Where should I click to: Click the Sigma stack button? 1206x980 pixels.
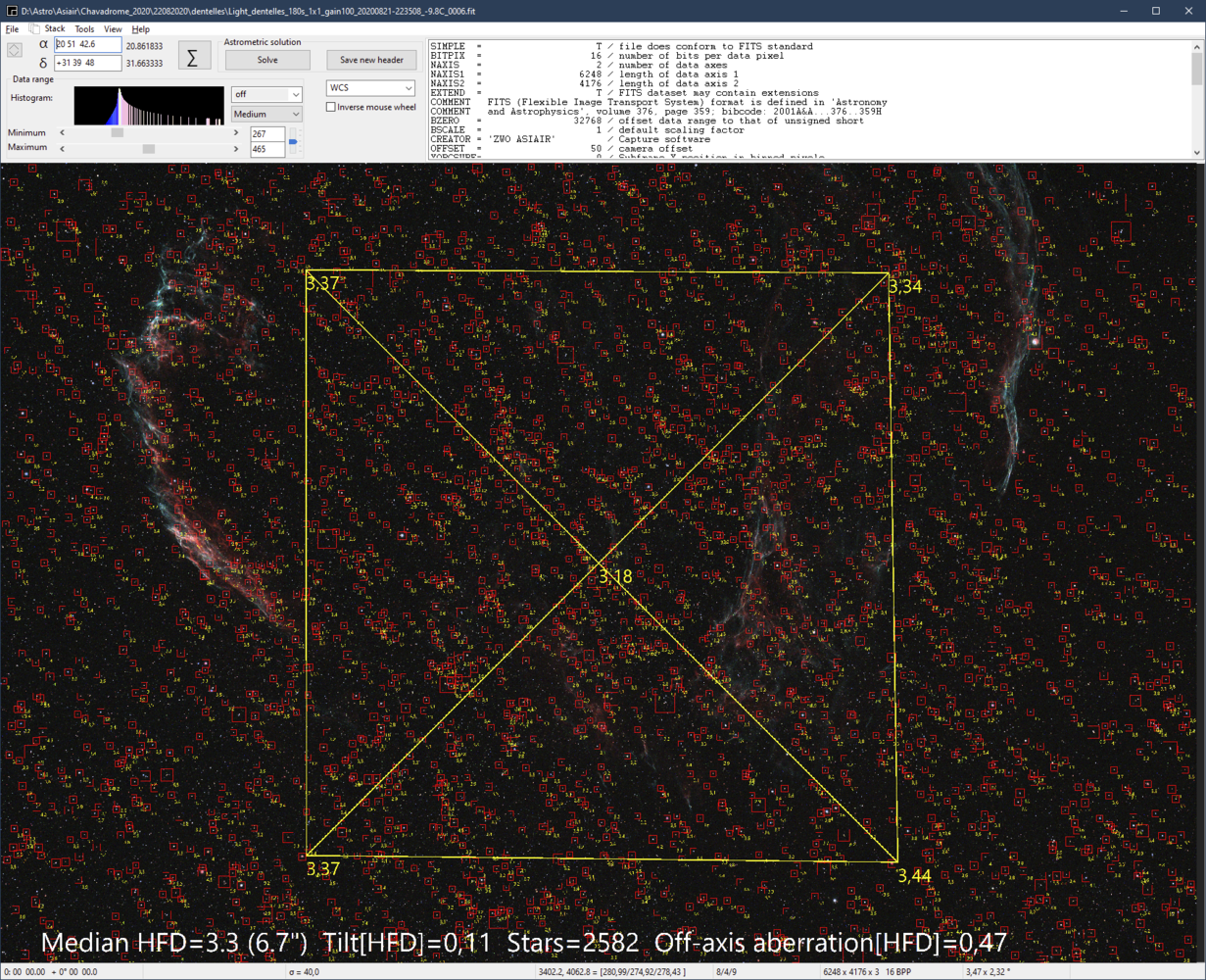click(192, 57)
